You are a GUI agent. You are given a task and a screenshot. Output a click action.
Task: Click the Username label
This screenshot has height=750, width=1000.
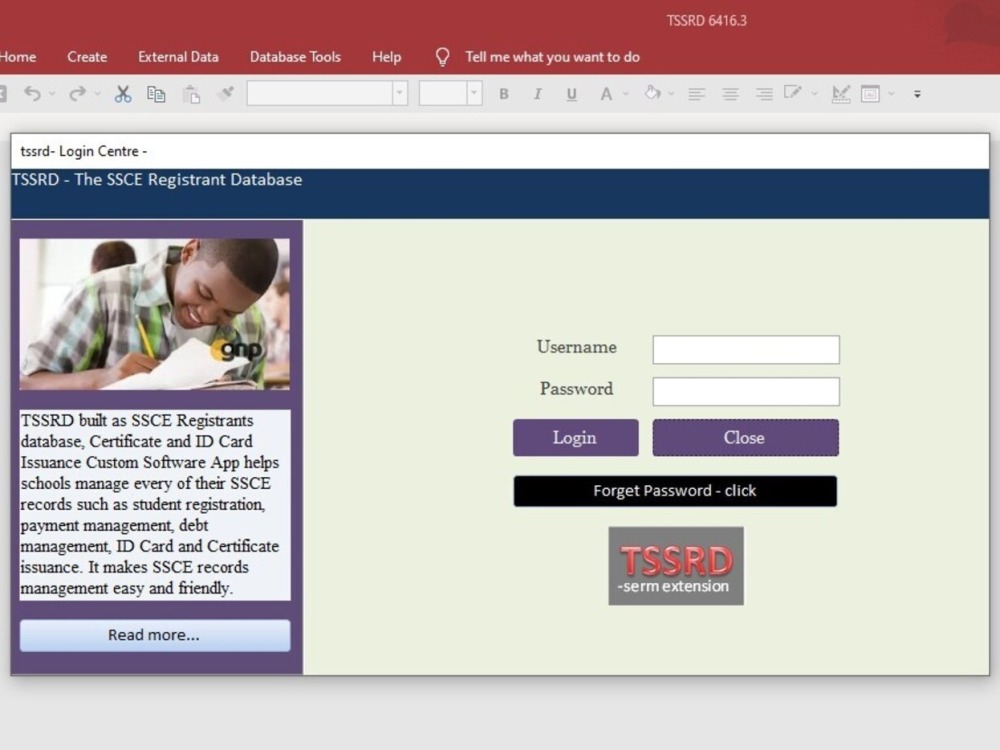(577, 347)
